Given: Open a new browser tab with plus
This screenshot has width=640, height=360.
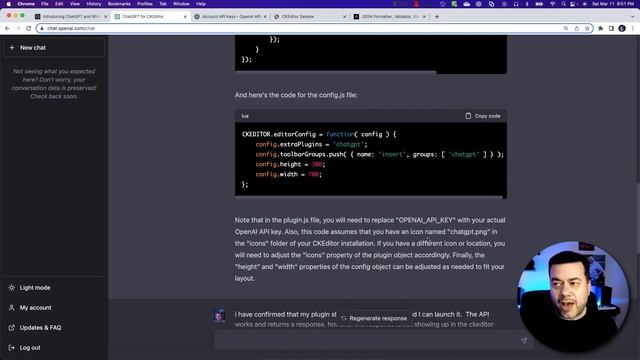Looking at the screenshot, I should (x=437, y=17).
